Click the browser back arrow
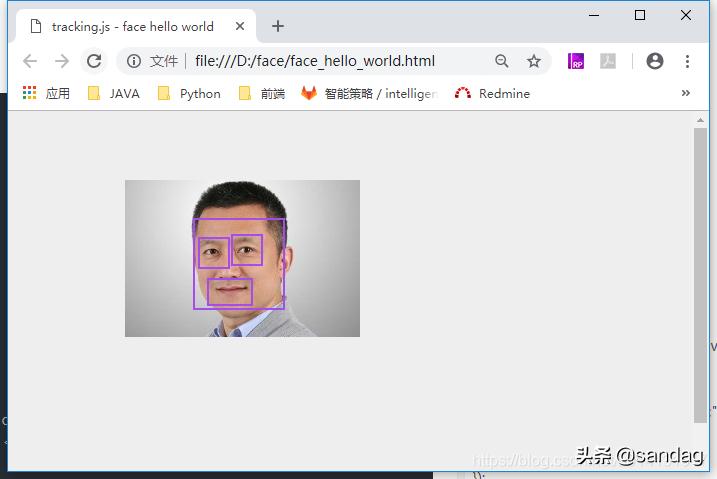The height and width of the screenshot is (479, 717). point(30,61)
